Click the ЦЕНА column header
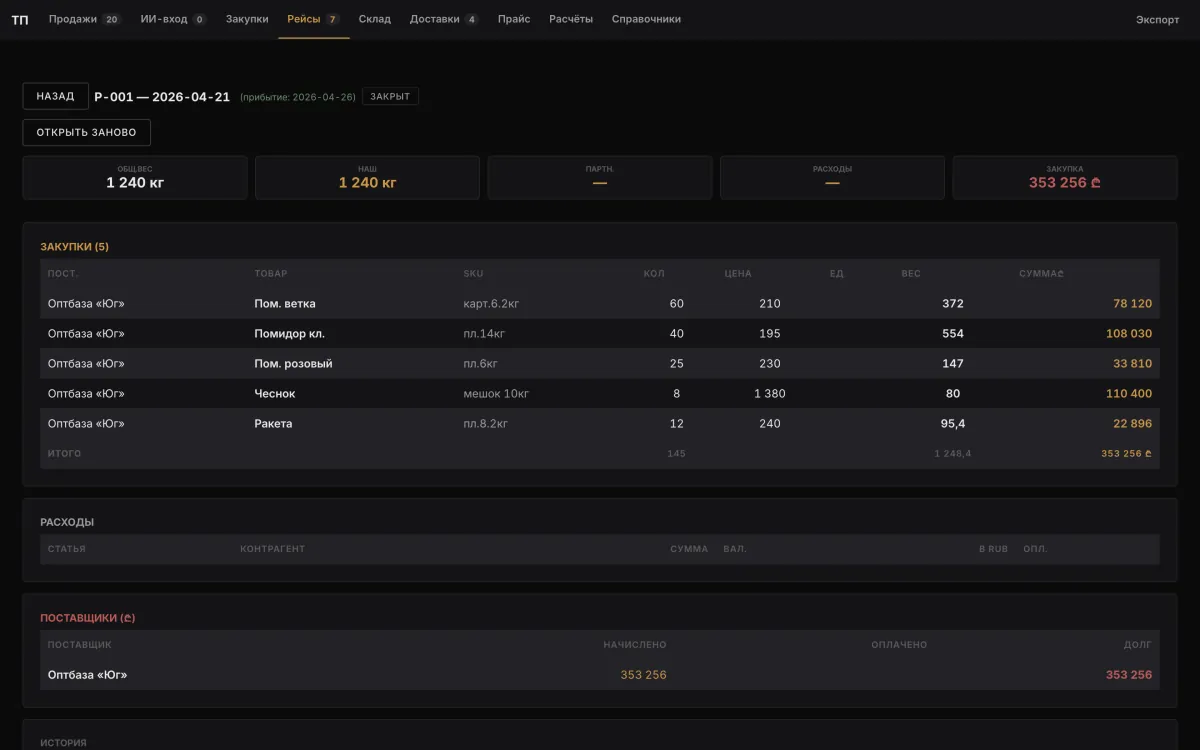This screenshot has width=1200, height=750. 738,274
